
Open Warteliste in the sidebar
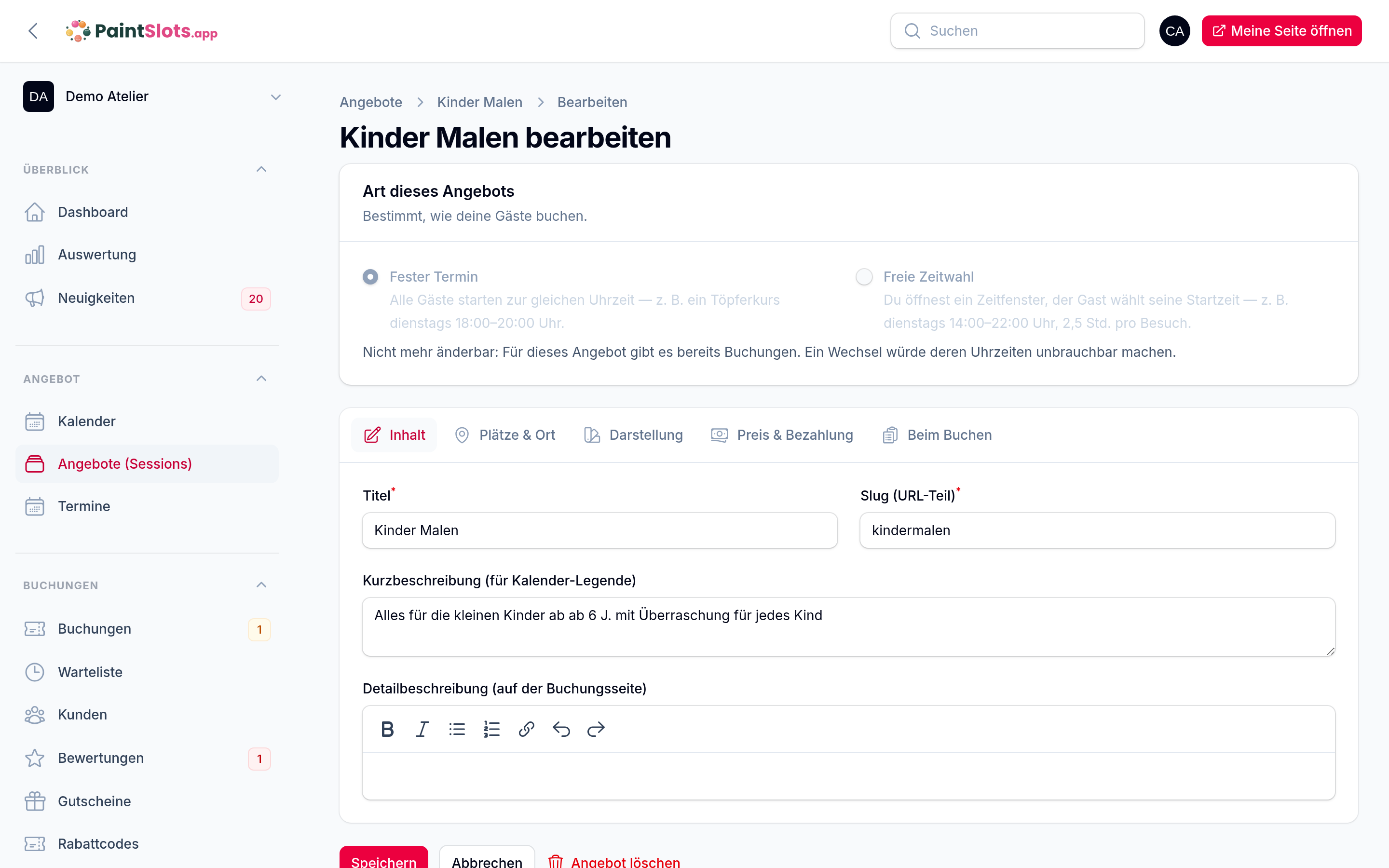coord(147,672)
